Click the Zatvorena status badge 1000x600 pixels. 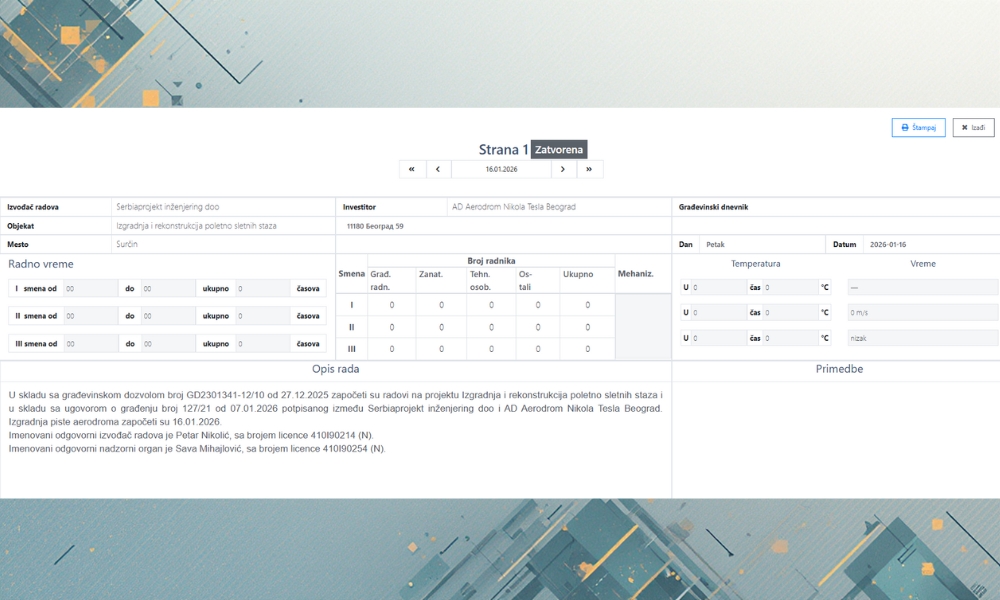point(559,150)
